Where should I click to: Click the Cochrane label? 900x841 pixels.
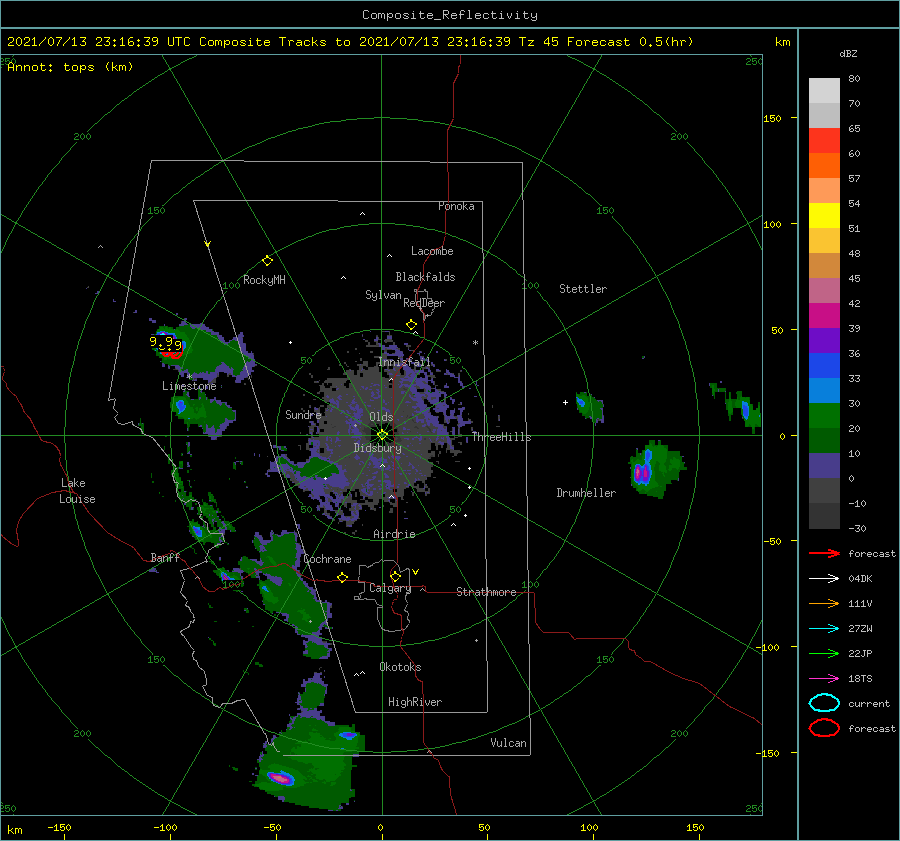327,559
